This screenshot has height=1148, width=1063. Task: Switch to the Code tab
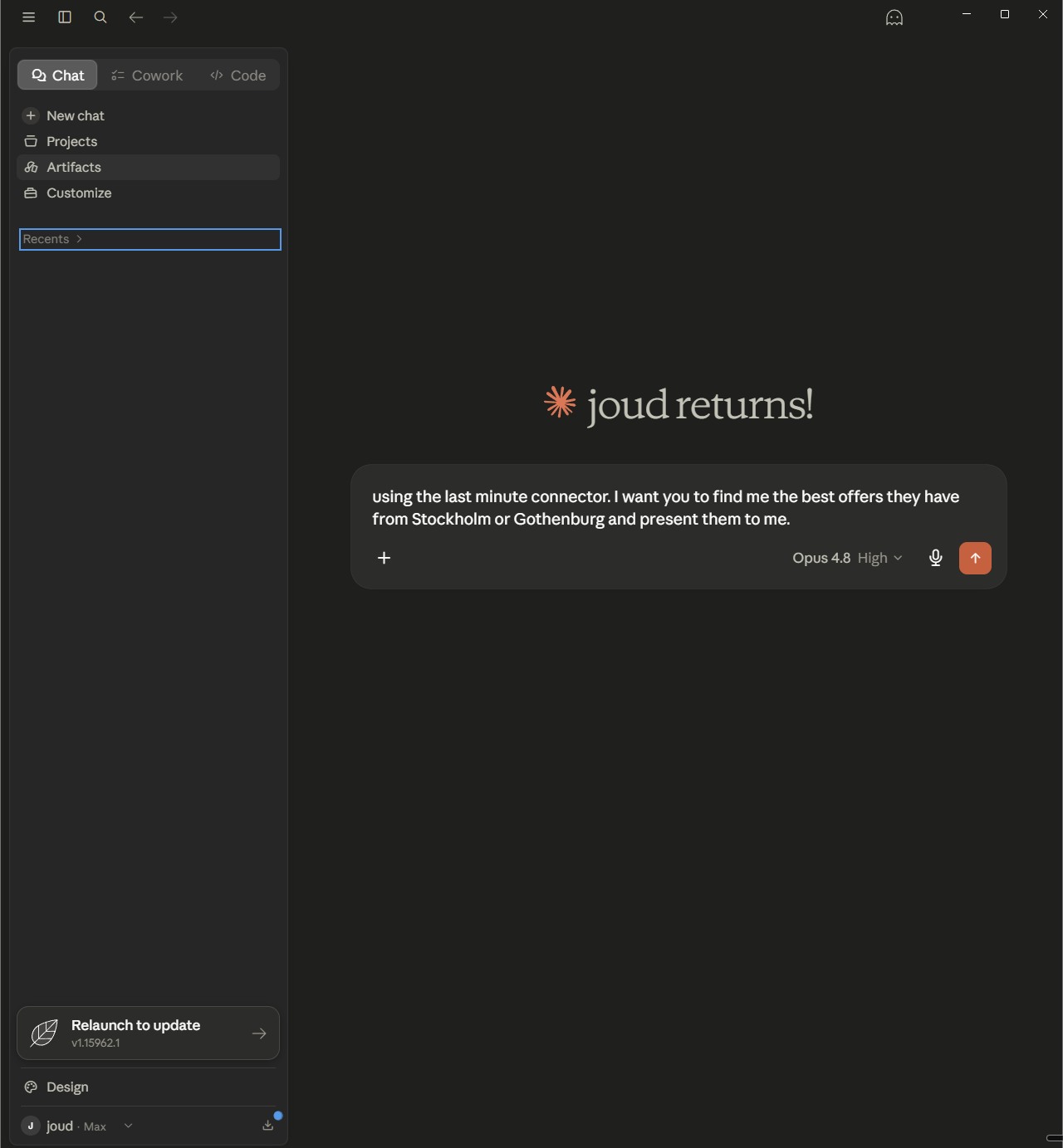point(238,75)
